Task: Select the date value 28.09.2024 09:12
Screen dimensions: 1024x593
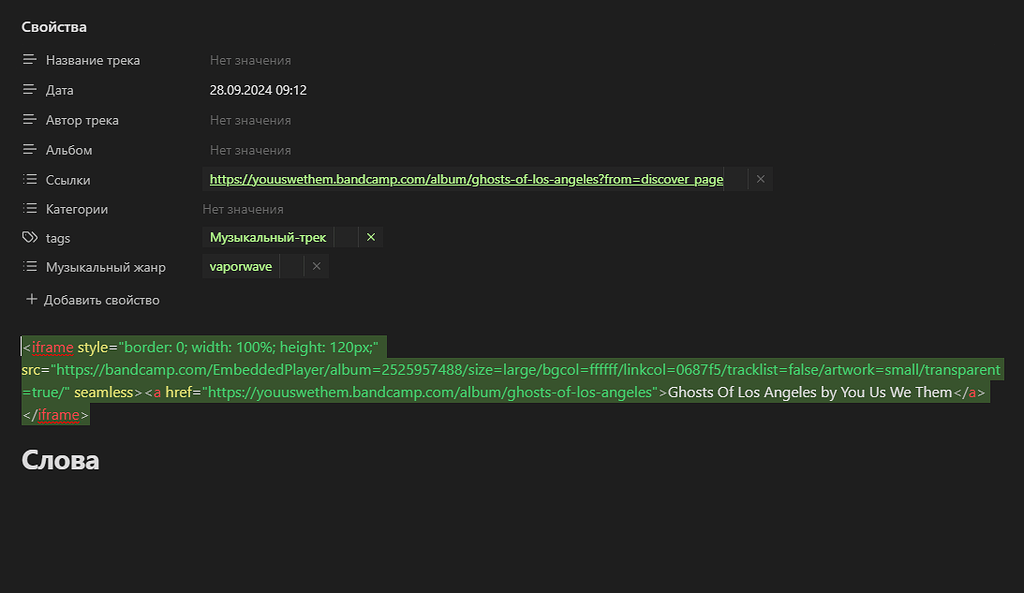Action: (257, 90)
